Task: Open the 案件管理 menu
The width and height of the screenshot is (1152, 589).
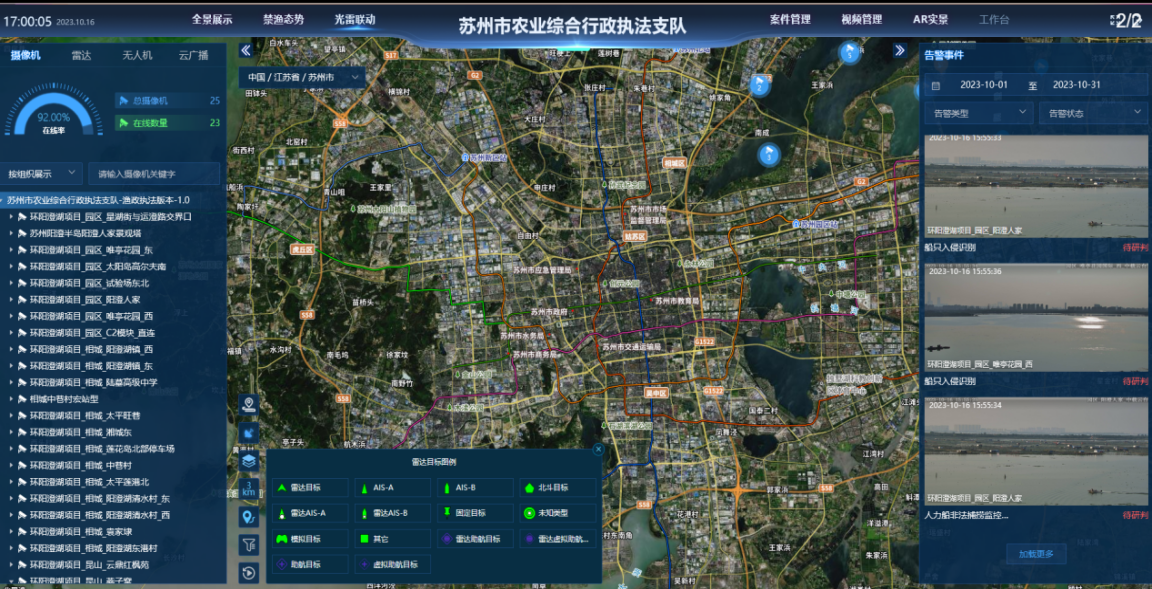Action: click(790, 19)
